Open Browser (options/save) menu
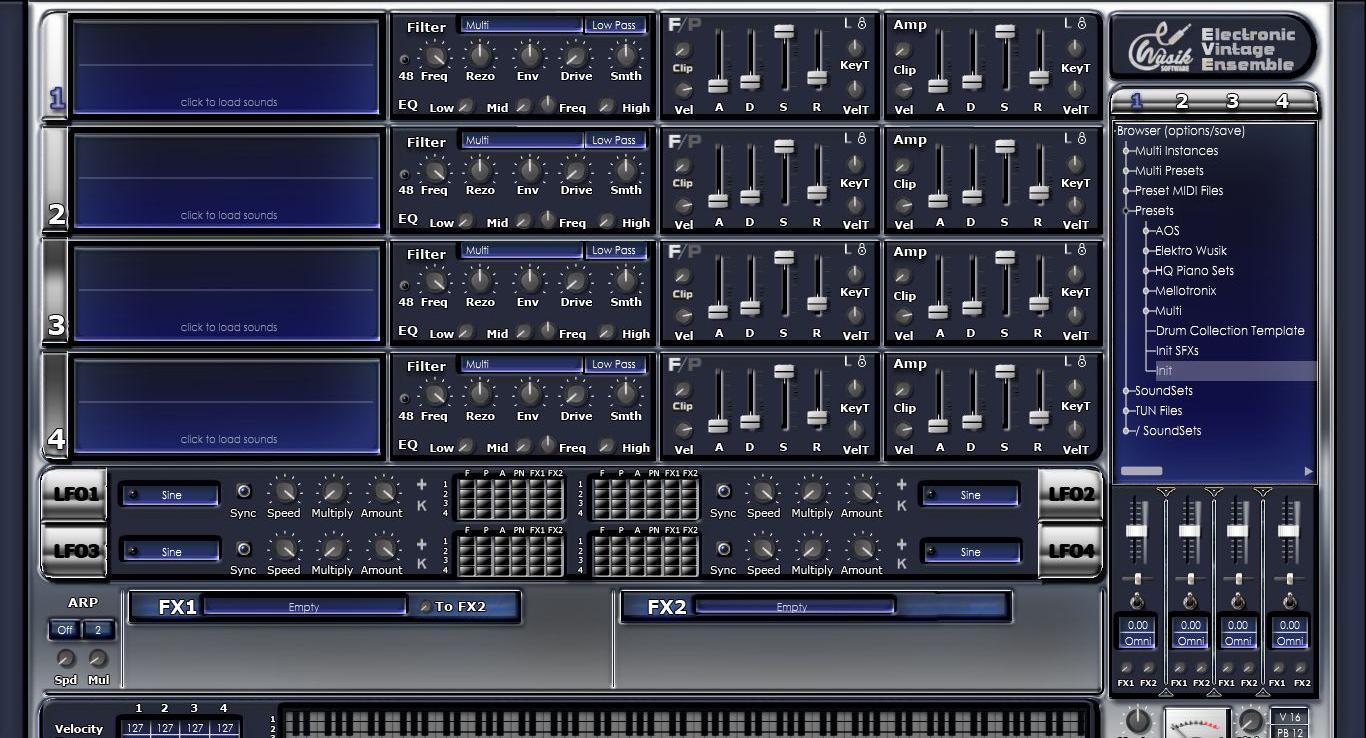The width and height of the screenshot is (1366, 738). (1181, 131)
